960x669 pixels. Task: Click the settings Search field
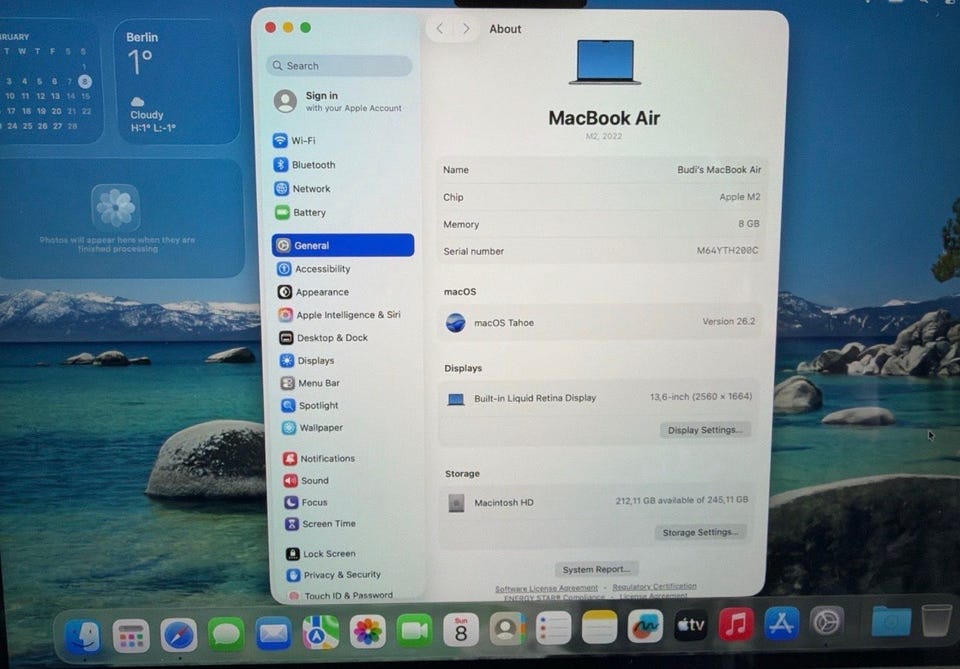[x=339, y=65]
